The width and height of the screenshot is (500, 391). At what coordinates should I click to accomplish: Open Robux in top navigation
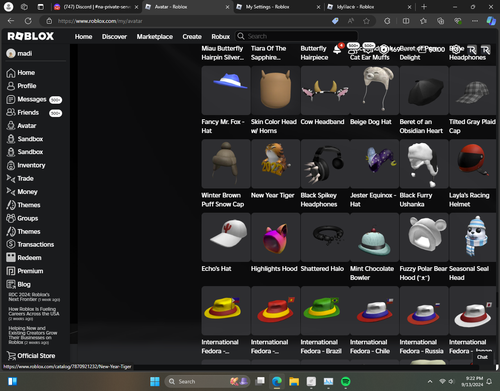221,37
